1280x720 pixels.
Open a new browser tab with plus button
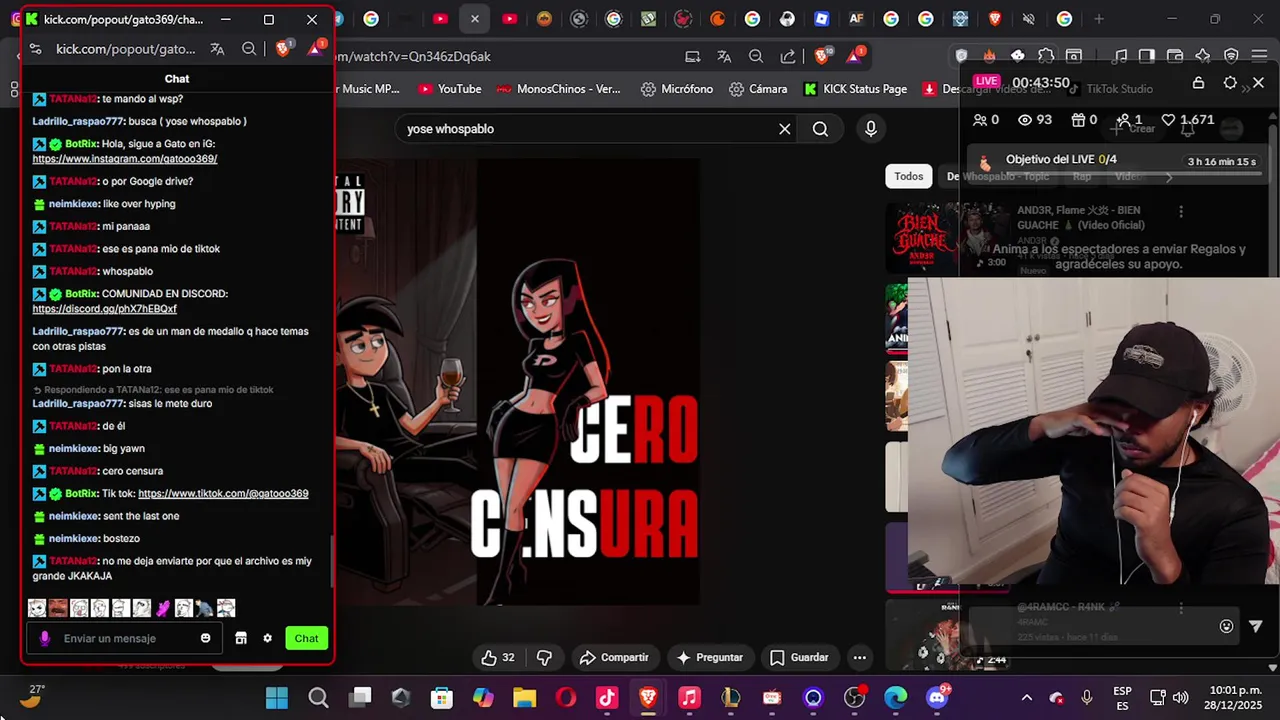[1099, 19]
